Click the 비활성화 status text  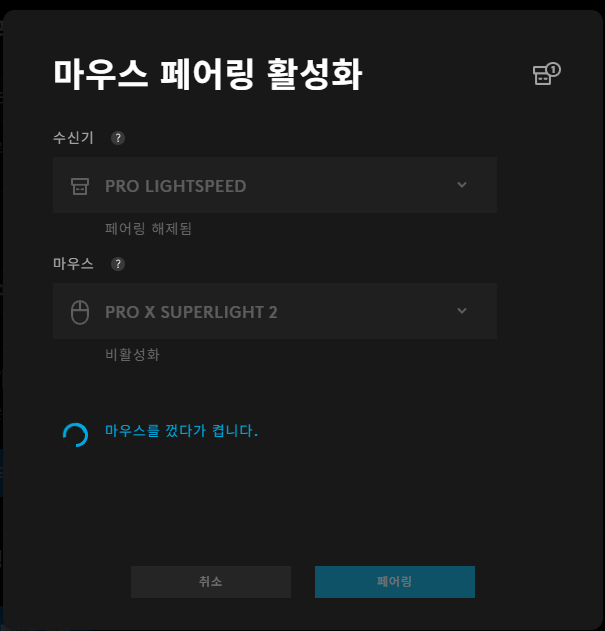[132, 355]
